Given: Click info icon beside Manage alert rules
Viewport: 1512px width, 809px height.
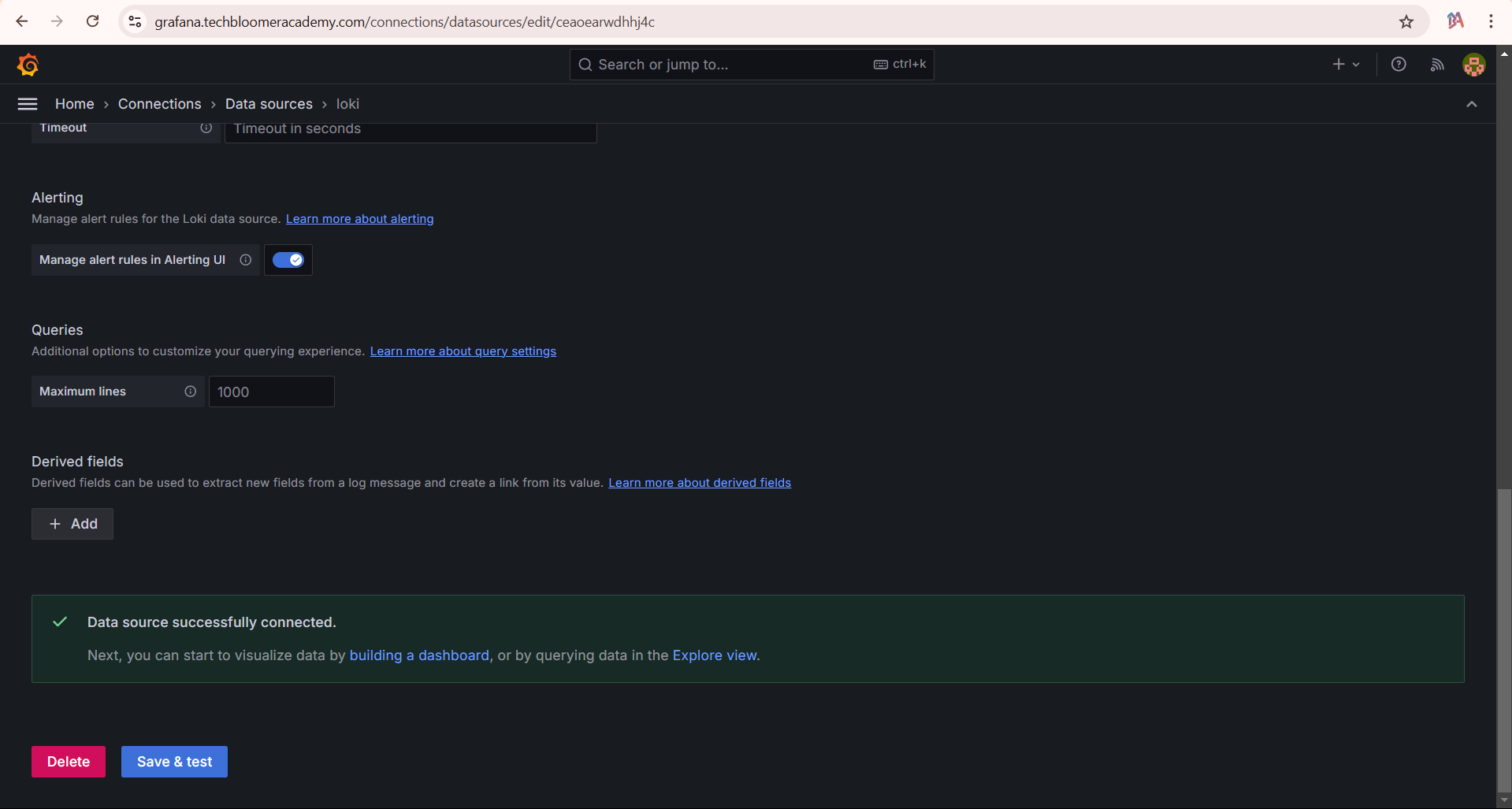Looking at the screenshot, I should (x=246, y=260).
